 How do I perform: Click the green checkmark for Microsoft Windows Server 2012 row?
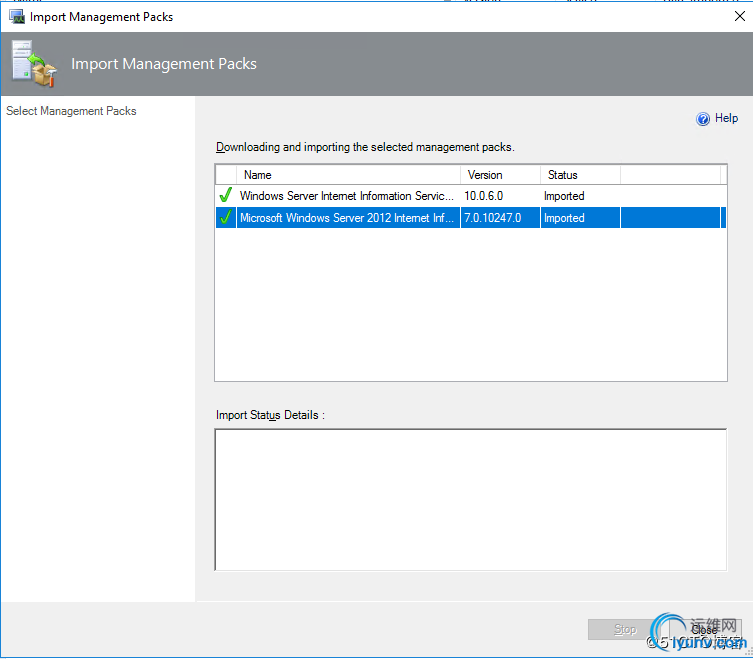click(x=226, y=217)
